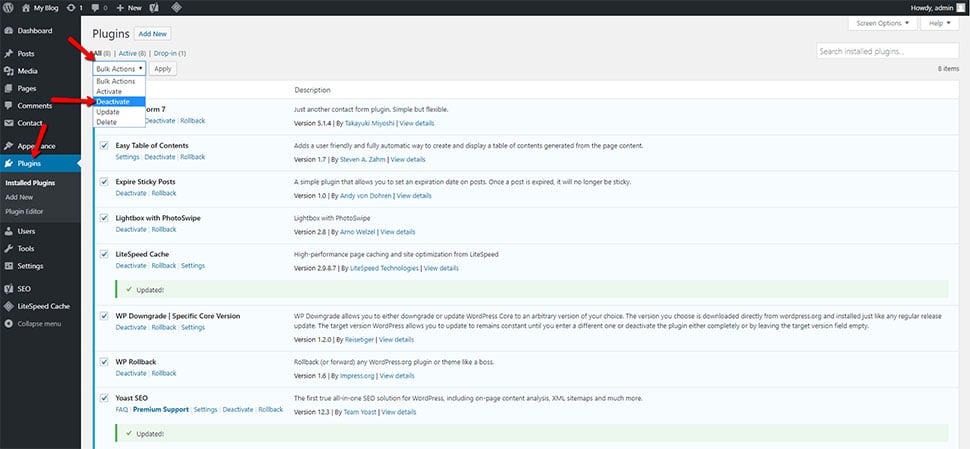The width and height of the screenshot is (970, 449).
Task: Filter plugins by Active (8)
Action: (132, 54)
